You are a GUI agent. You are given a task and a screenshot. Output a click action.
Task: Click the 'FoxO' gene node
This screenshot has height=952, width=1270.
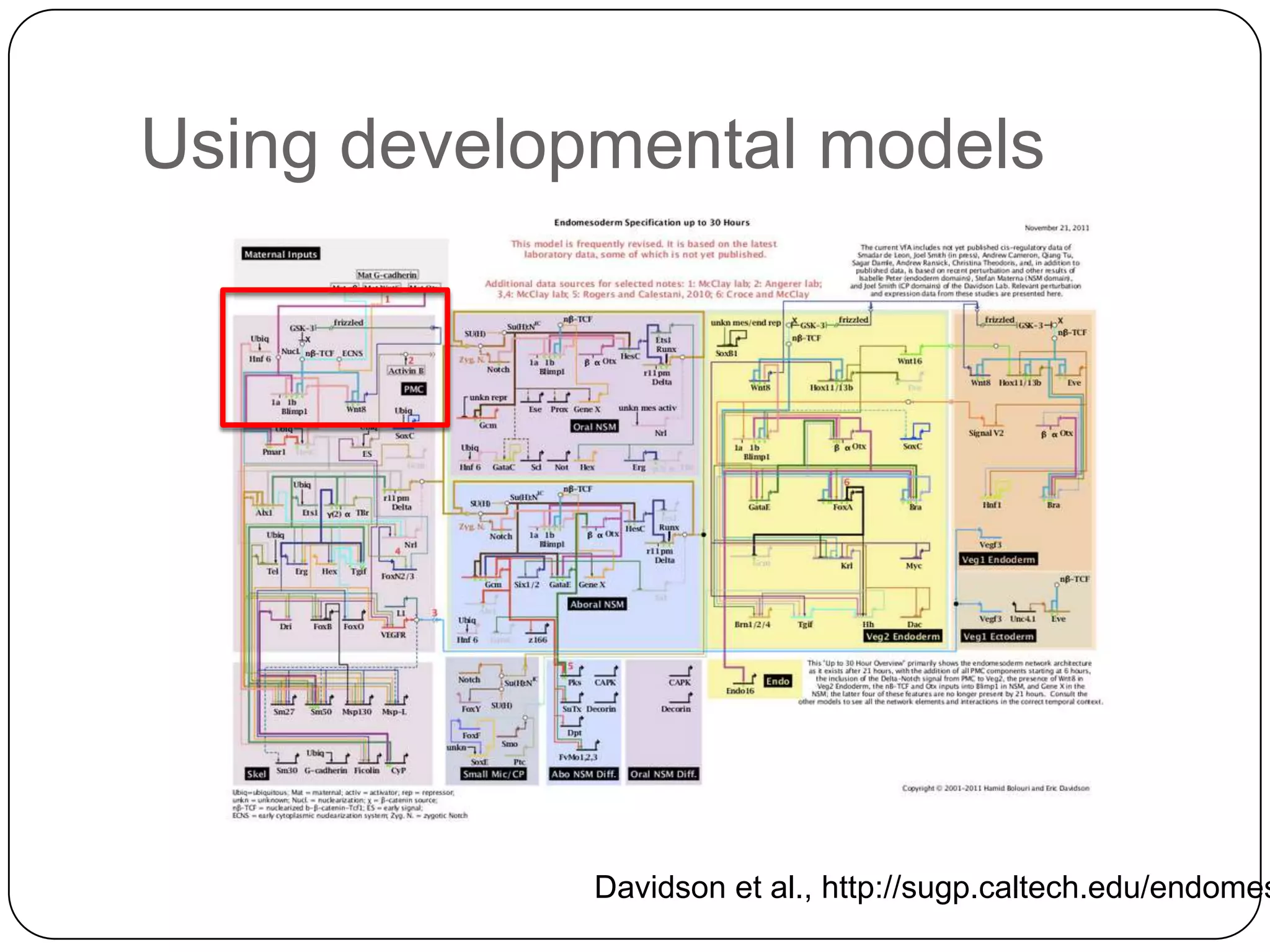tap(353, 627)
